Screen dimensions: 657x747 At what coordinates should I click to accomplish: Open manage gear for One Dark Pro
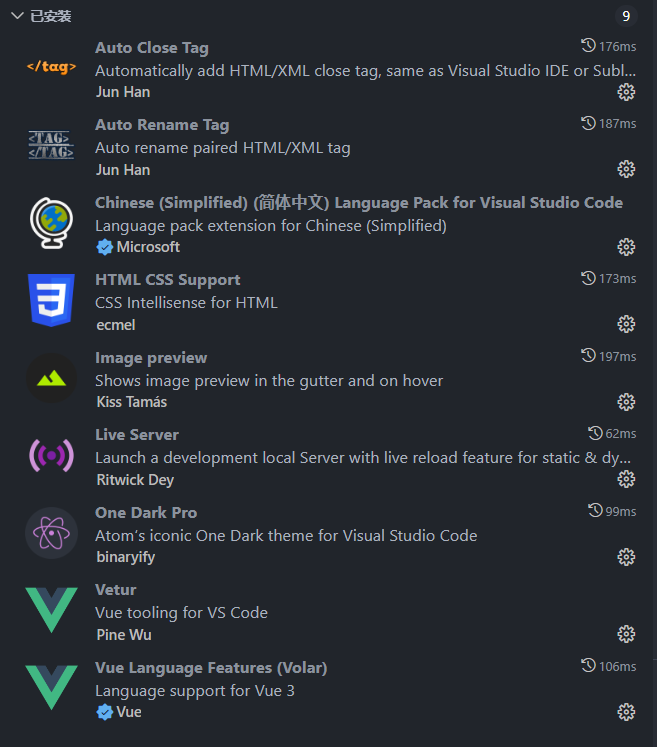click(626, 557)
